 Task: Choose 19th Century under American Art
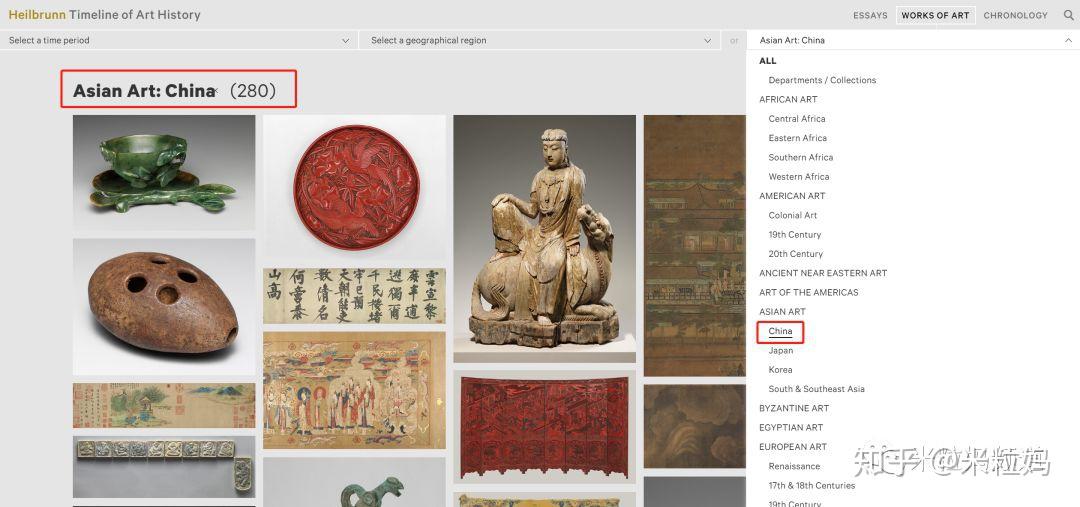pyautogui.click(x=795, y=234)
